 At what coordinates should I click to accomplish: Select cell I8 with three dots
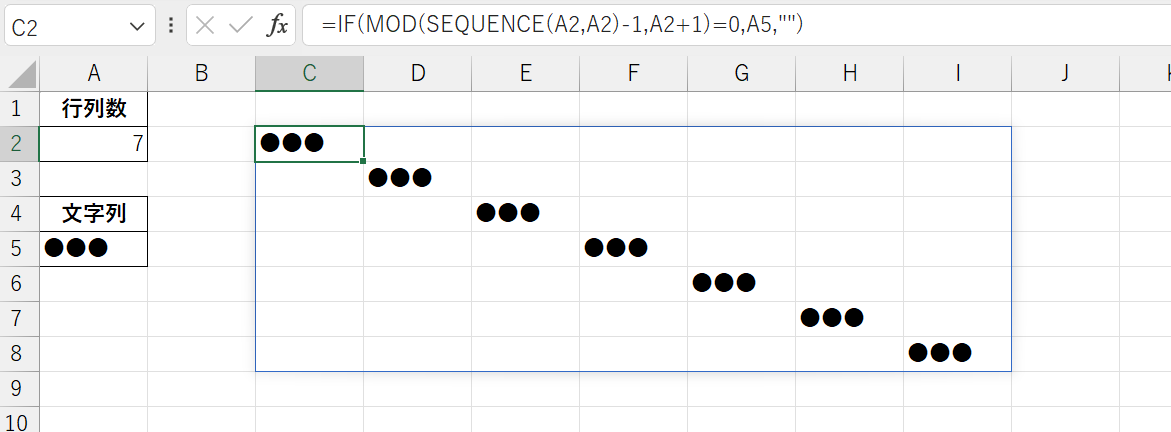click(957, 354)
